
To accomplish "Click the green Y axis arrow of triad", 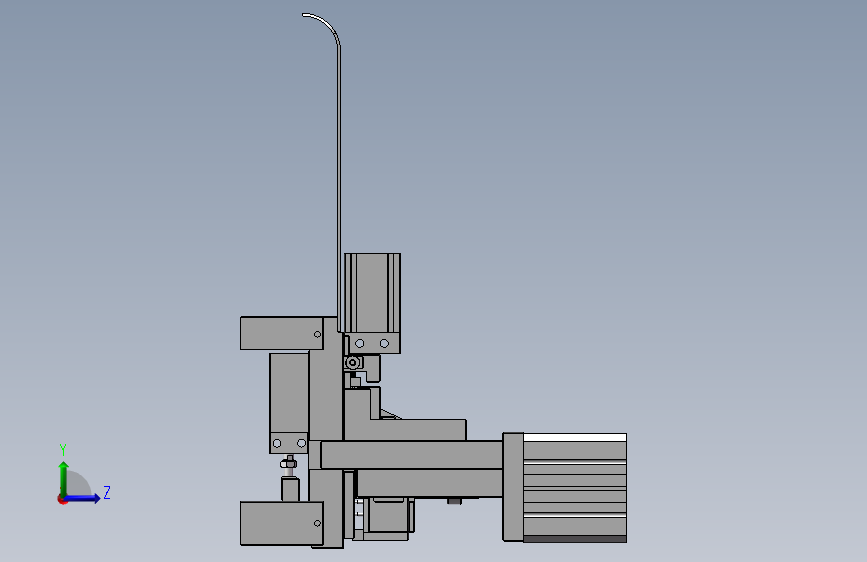I will click(64, 478).
